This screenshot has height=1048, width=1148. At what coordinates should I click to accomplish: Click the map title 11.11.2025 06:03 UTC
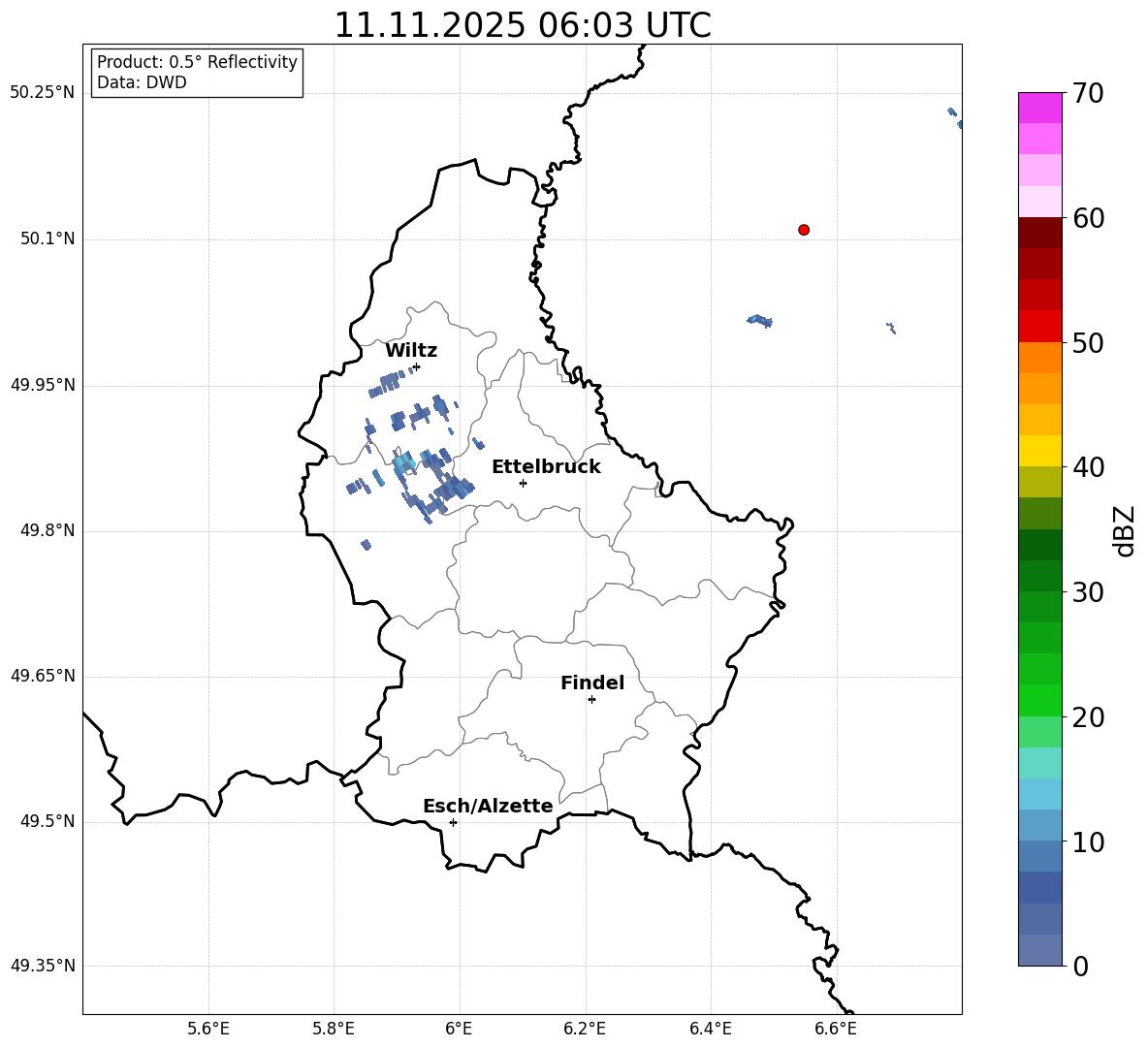523,25
